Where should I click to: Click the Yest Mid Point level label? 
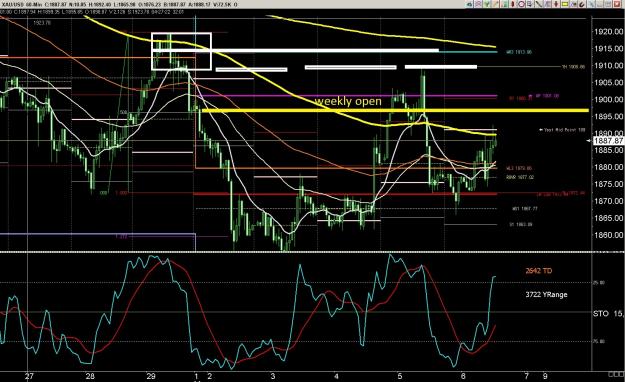[562, 130]
